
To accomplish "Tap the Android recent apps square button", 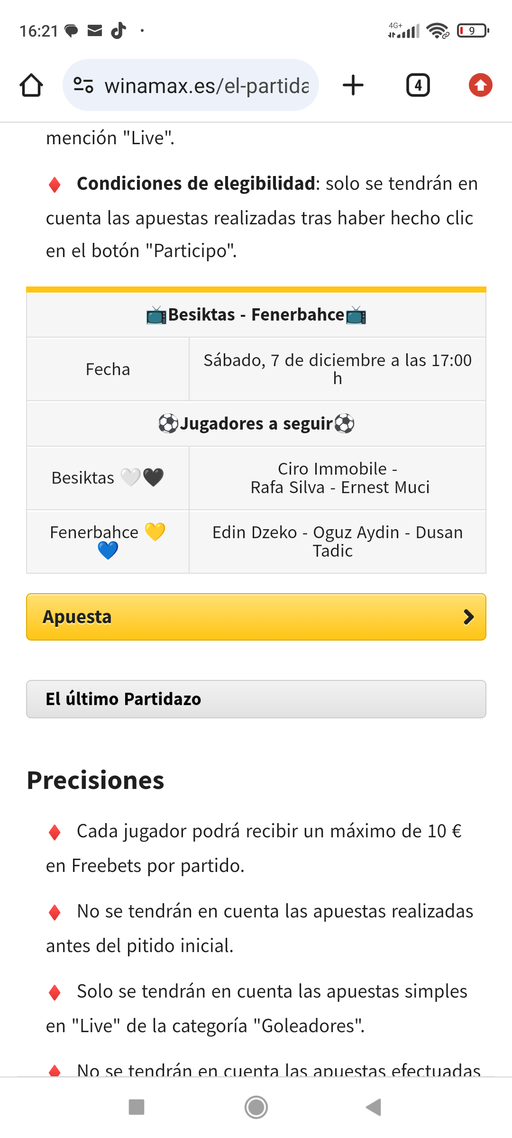I will coord(136,1107).
